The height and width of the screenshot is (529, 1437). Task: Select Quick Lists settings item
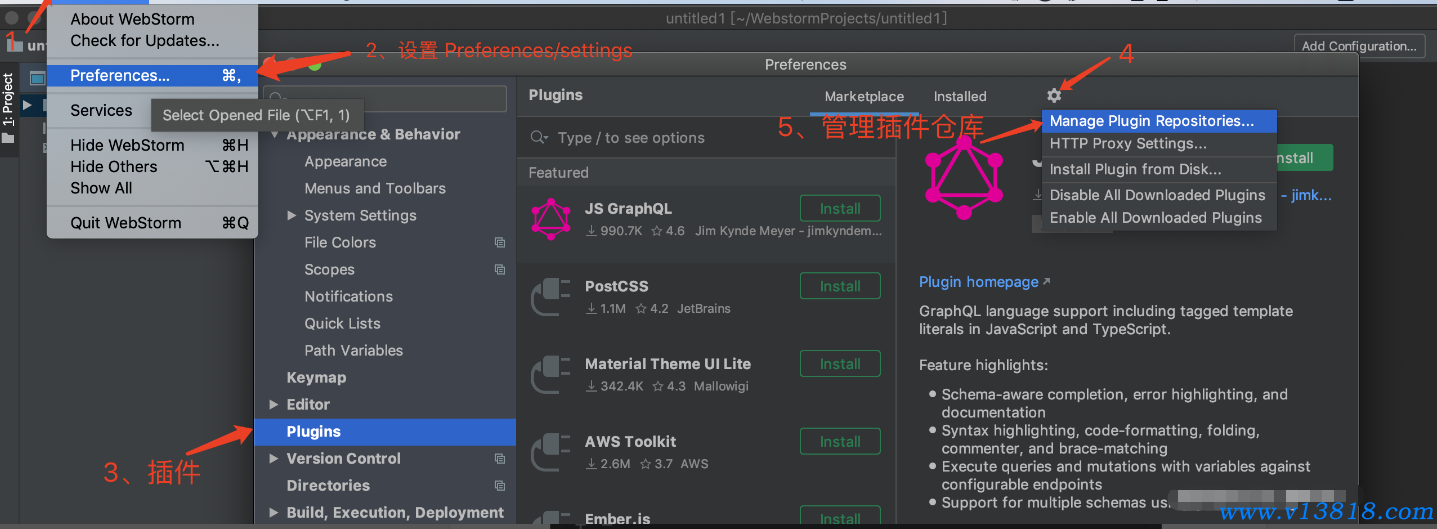coord(342,324)
